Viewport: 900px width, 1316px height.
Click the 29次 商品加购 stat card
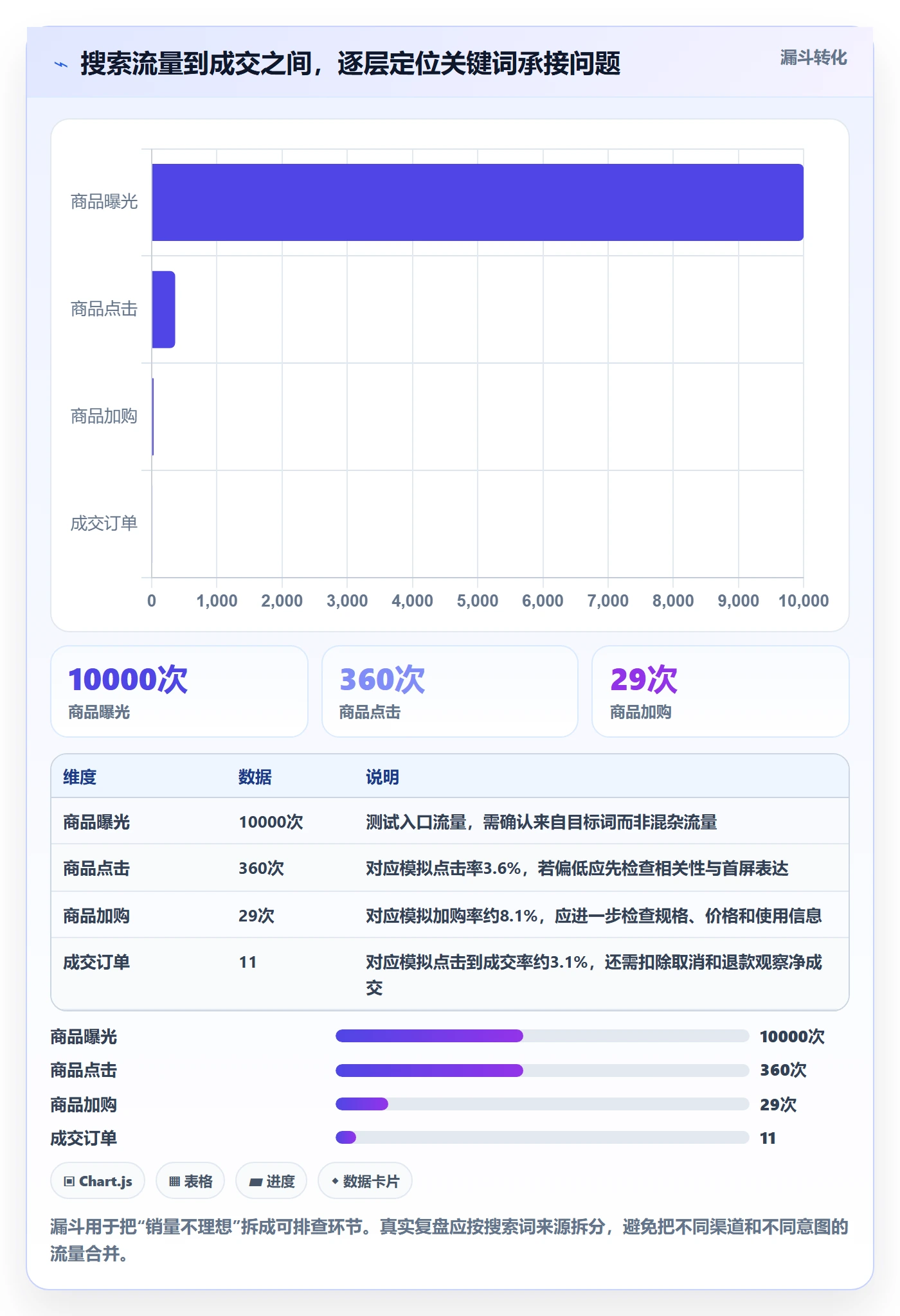(x=721, y=691)
